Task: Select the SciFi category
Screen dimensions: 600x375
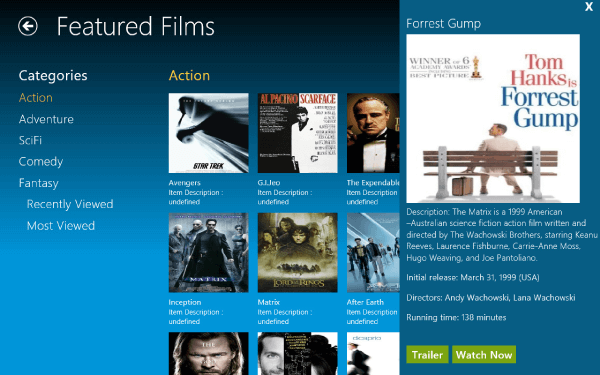Action: point(30,140)
